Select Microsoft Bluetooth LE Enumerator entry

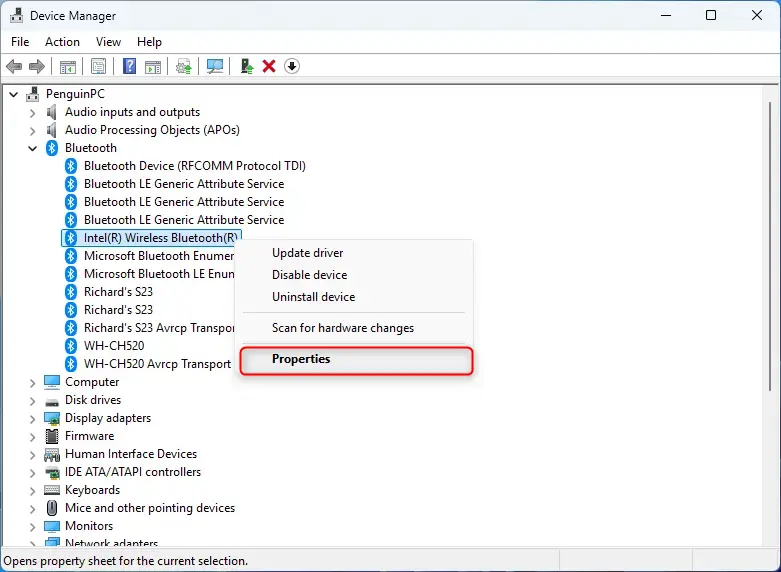coord(159,274)
